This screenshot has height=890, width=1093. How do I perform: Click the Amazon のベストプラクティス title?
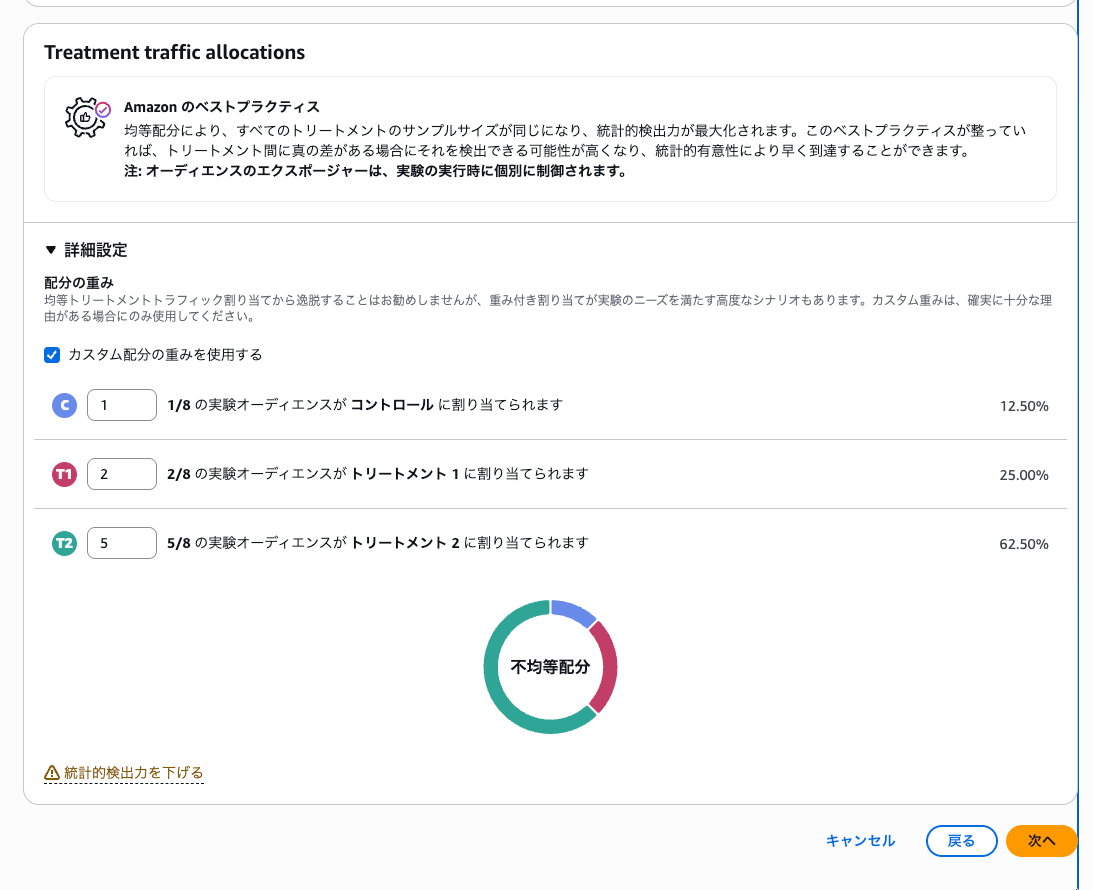click(x=222, y=107)
